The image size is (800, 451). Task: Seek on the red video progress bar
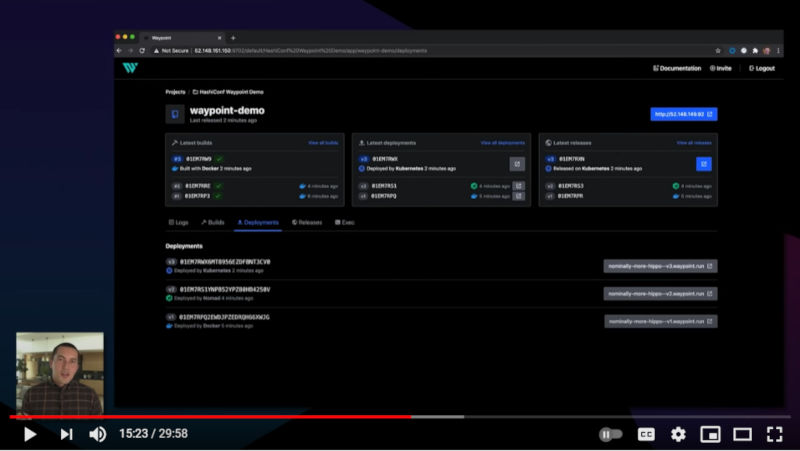(210, 417)
